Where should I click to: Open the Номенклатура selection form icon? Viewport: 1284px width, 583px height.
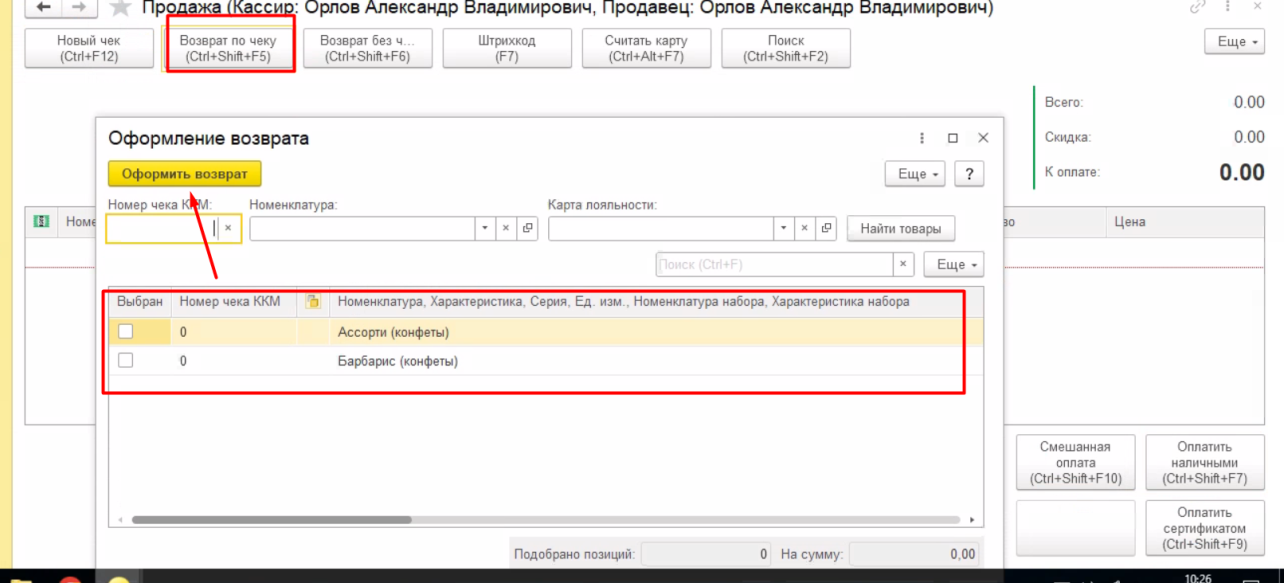pyautogui.click(x=528, y=229)
